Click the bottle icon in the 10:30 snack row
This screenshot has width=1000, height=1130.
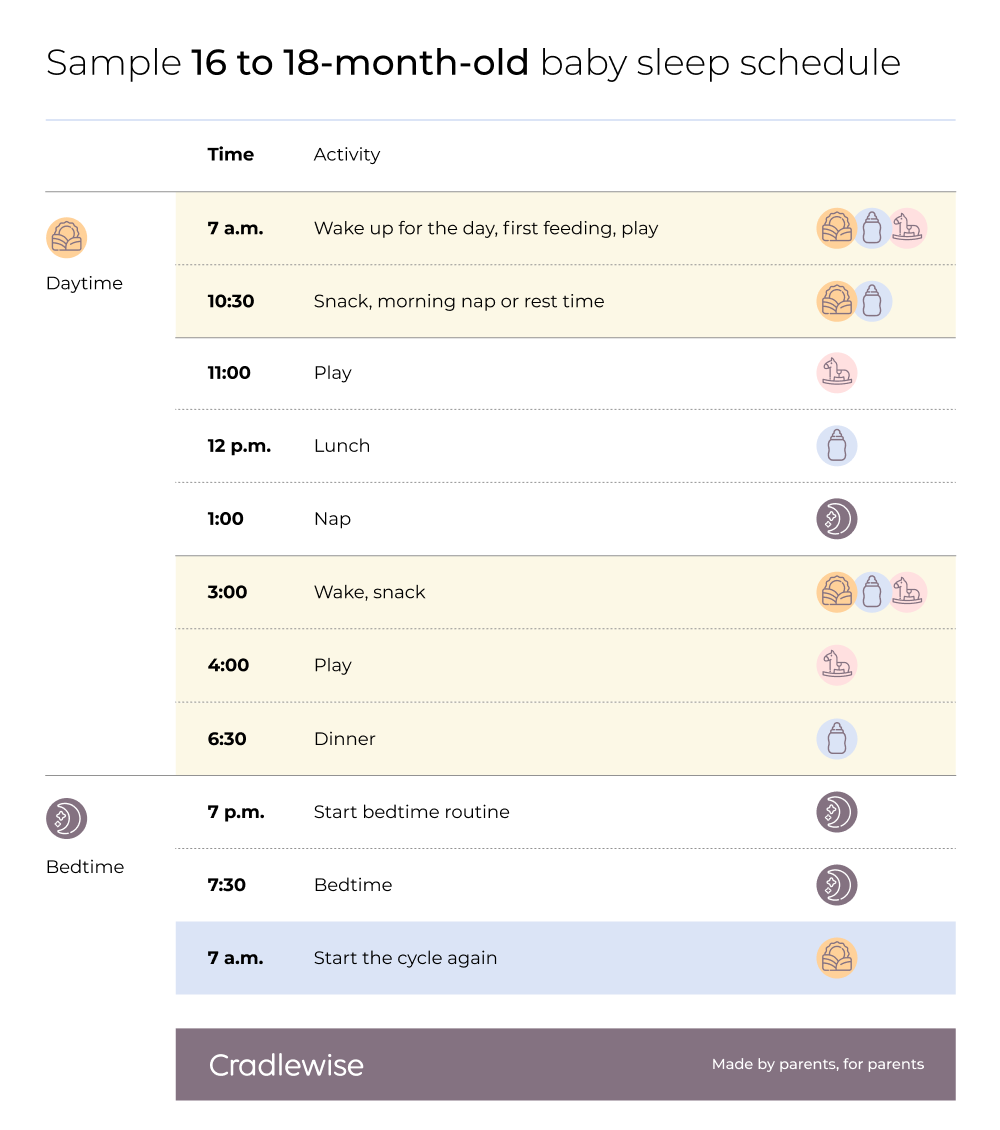[872, 301]
